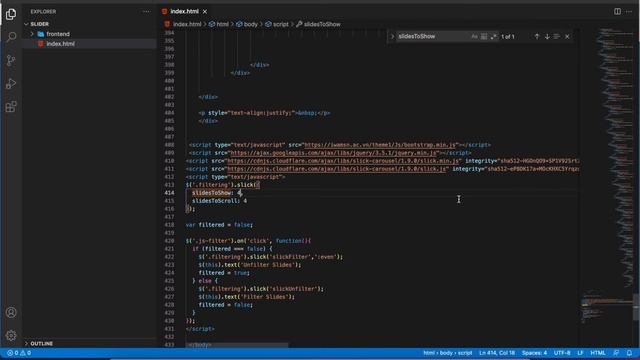
Task: Select slidesToShow in the breadcrumb
Action: tap(322, 24)
